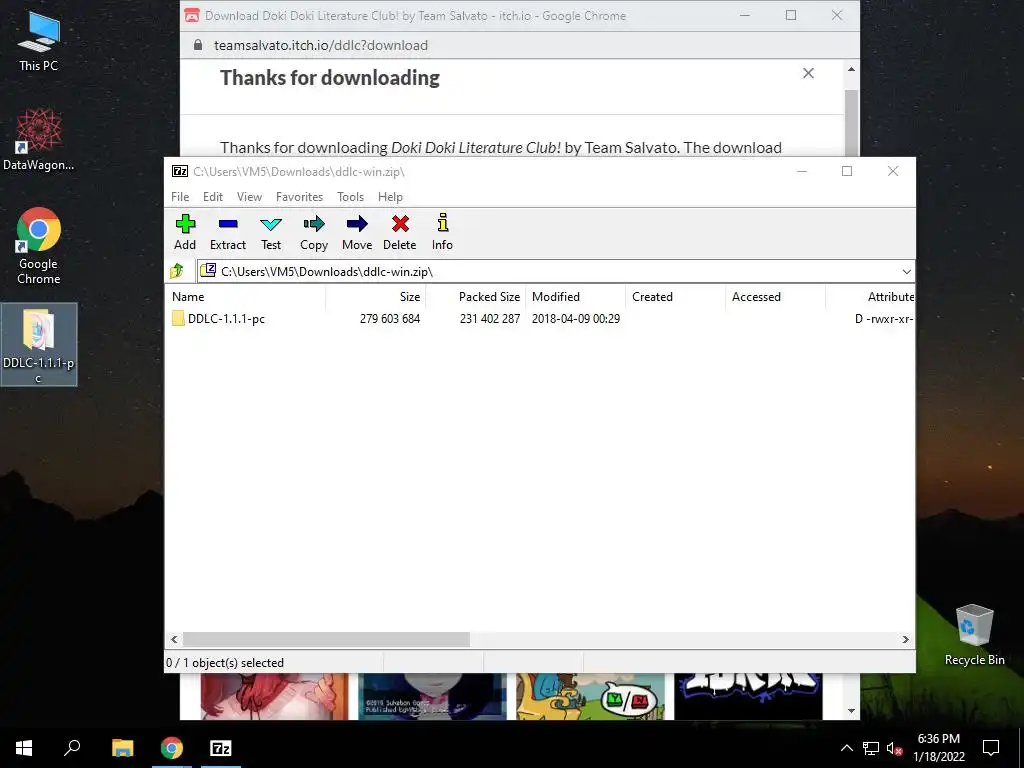Open the graffiti-text game thumbnail
This screenshot has width=1024, height=768.
point(748,696)
